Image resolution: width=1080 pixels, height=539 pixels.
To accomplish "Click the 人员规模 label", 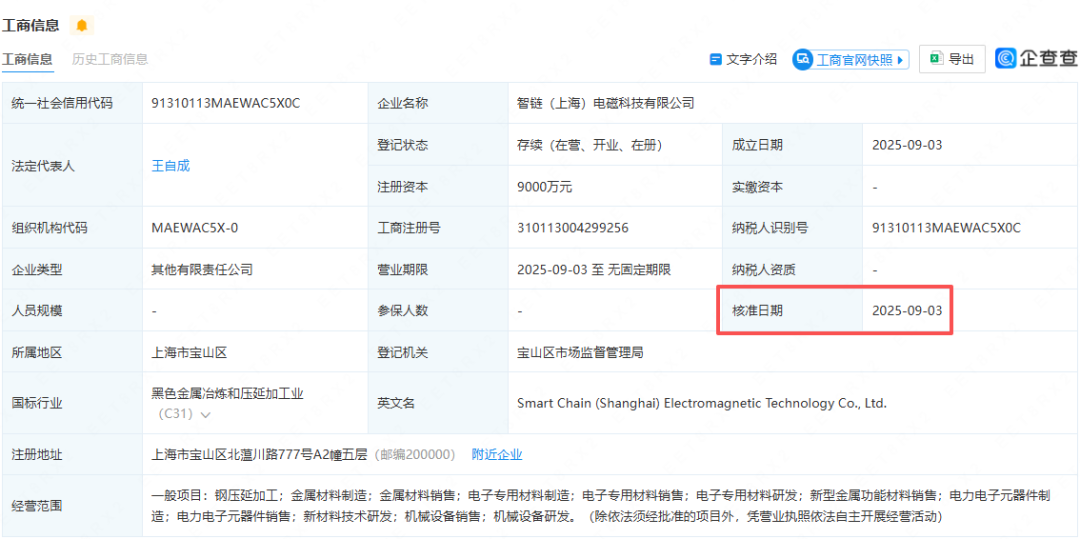I will (37, 310).
